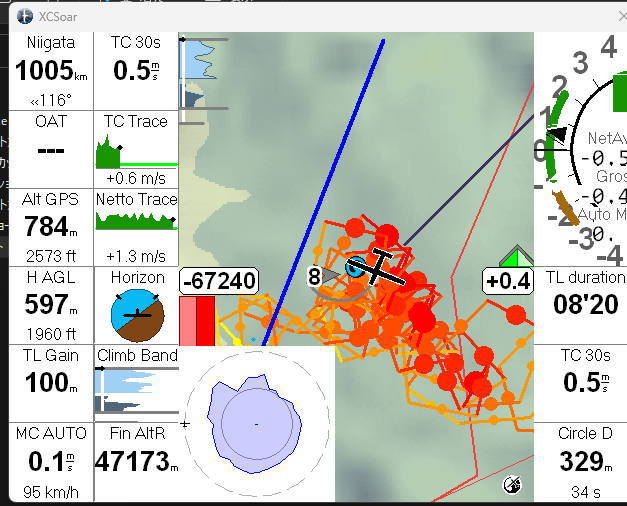The width and height of the screenshot is (627, 506).
Task: Click the wind arrow labeled 8
Action: click(x=323, y=276)
